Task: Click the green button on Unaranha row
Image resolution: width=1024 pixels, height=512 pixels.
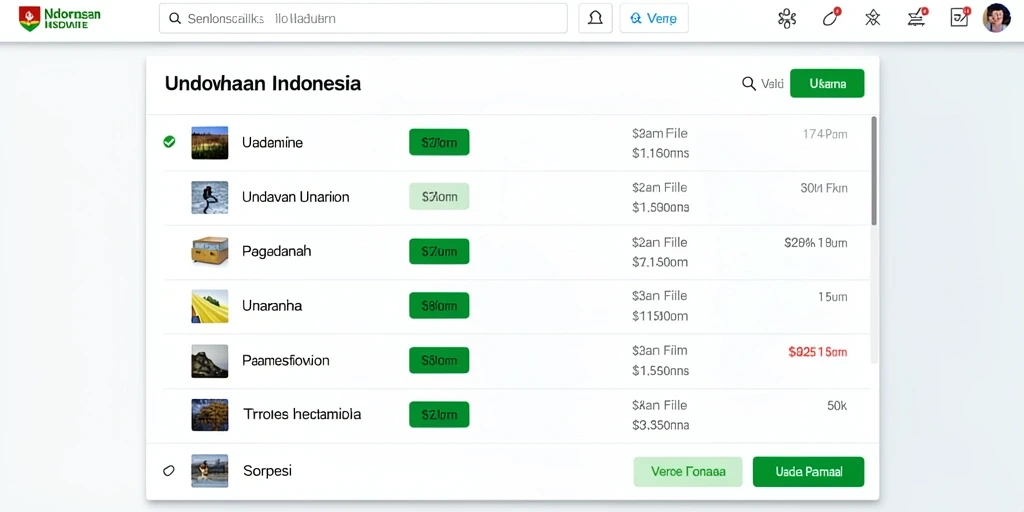Action: point(439,305)
